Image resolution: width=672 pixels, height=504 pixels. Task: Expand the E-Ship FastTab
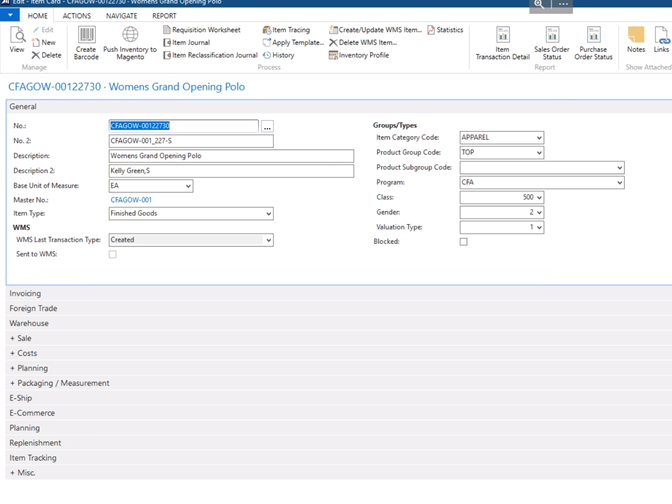(x=339, y=398)
